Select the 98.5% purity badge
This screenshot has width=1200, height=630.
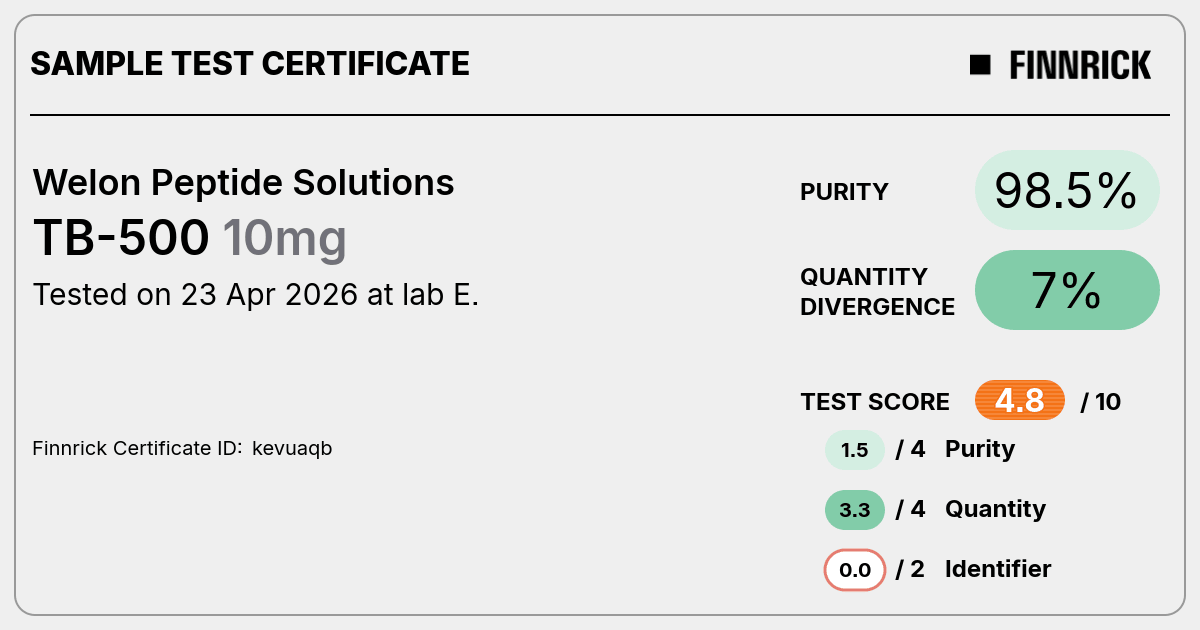click(x=1067, y=190)
